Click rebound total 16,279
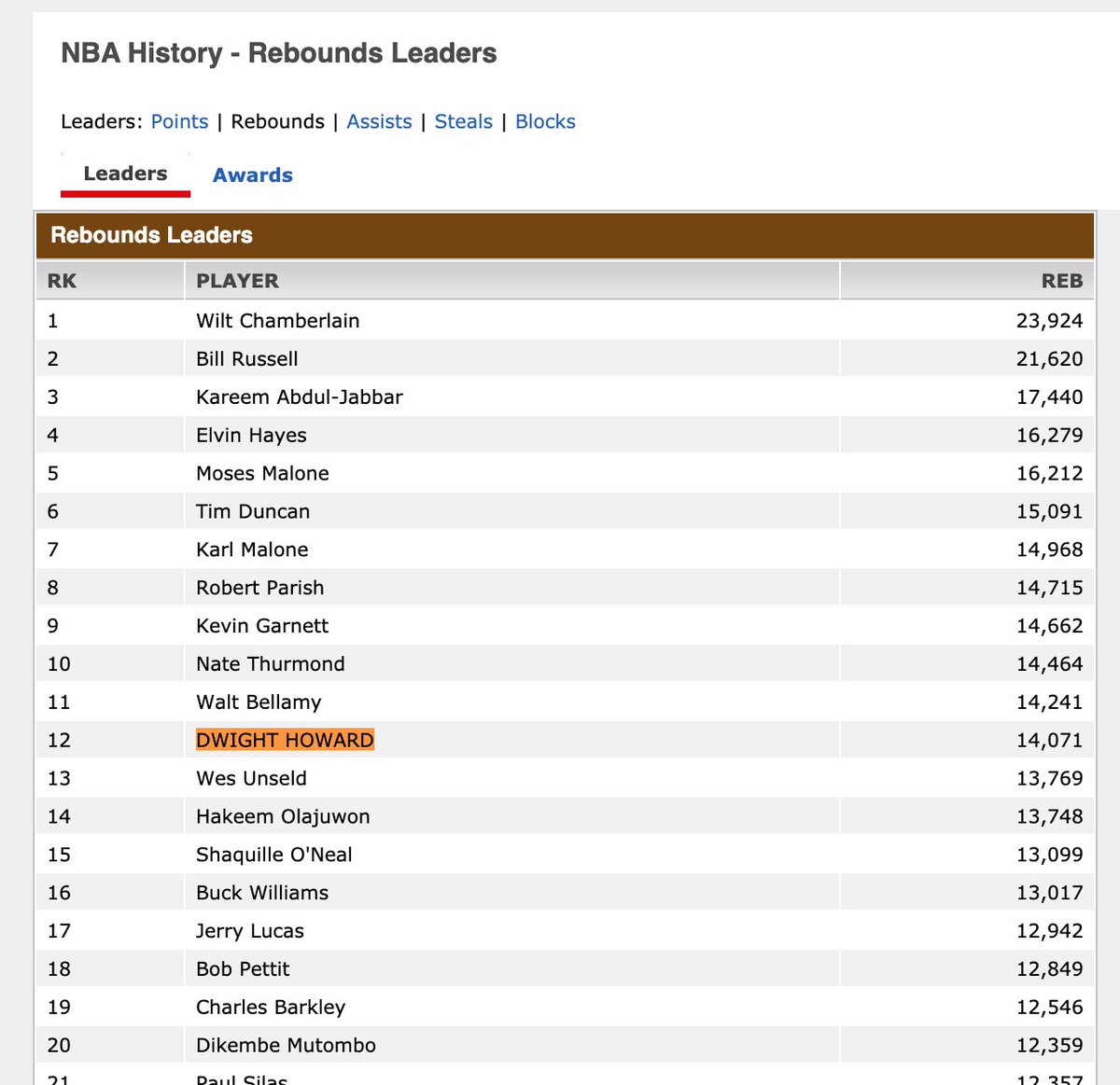1120x1085 pixels. tap(1049, 436)
